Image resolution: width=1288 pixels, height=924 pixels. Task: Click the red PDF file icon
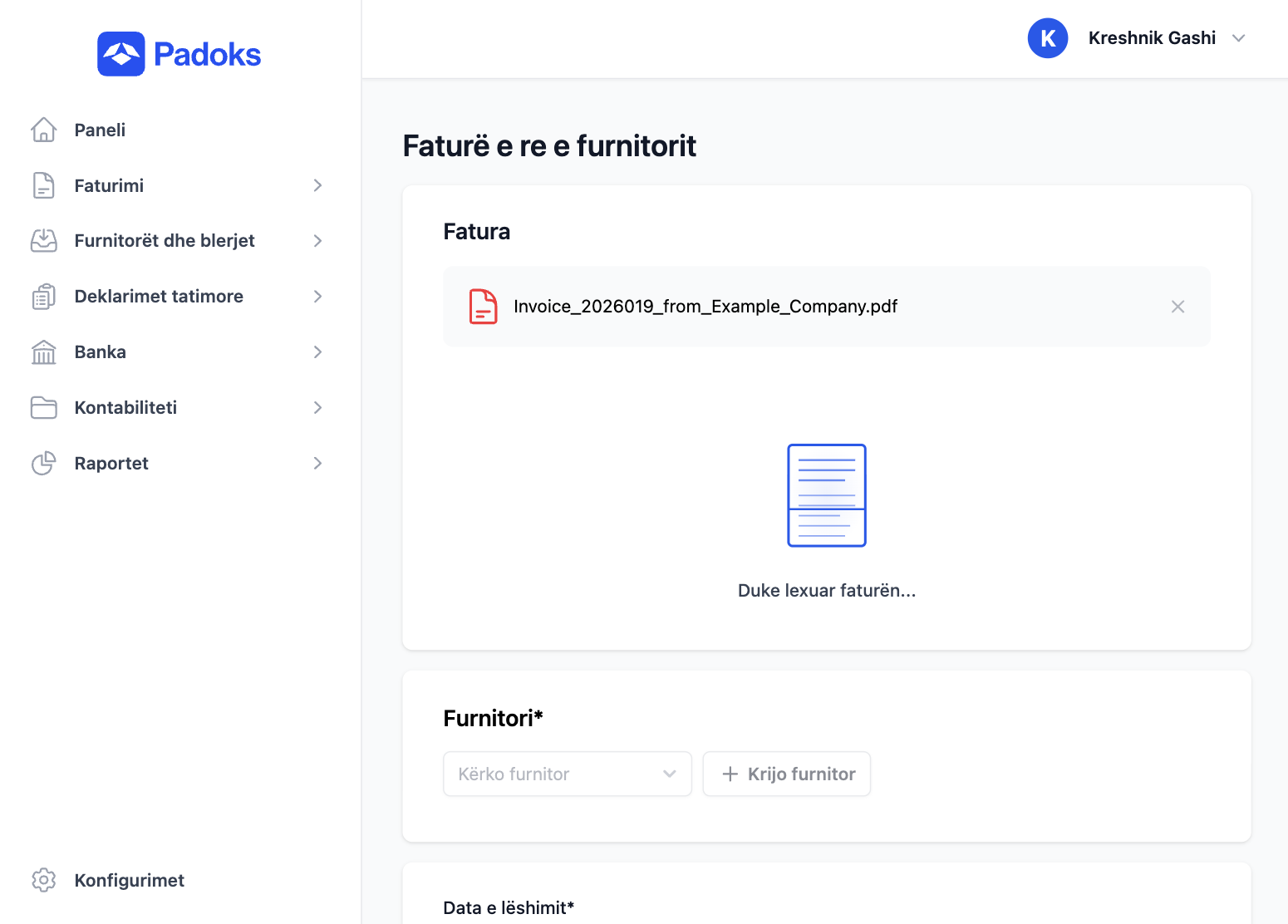pos(483,307)
